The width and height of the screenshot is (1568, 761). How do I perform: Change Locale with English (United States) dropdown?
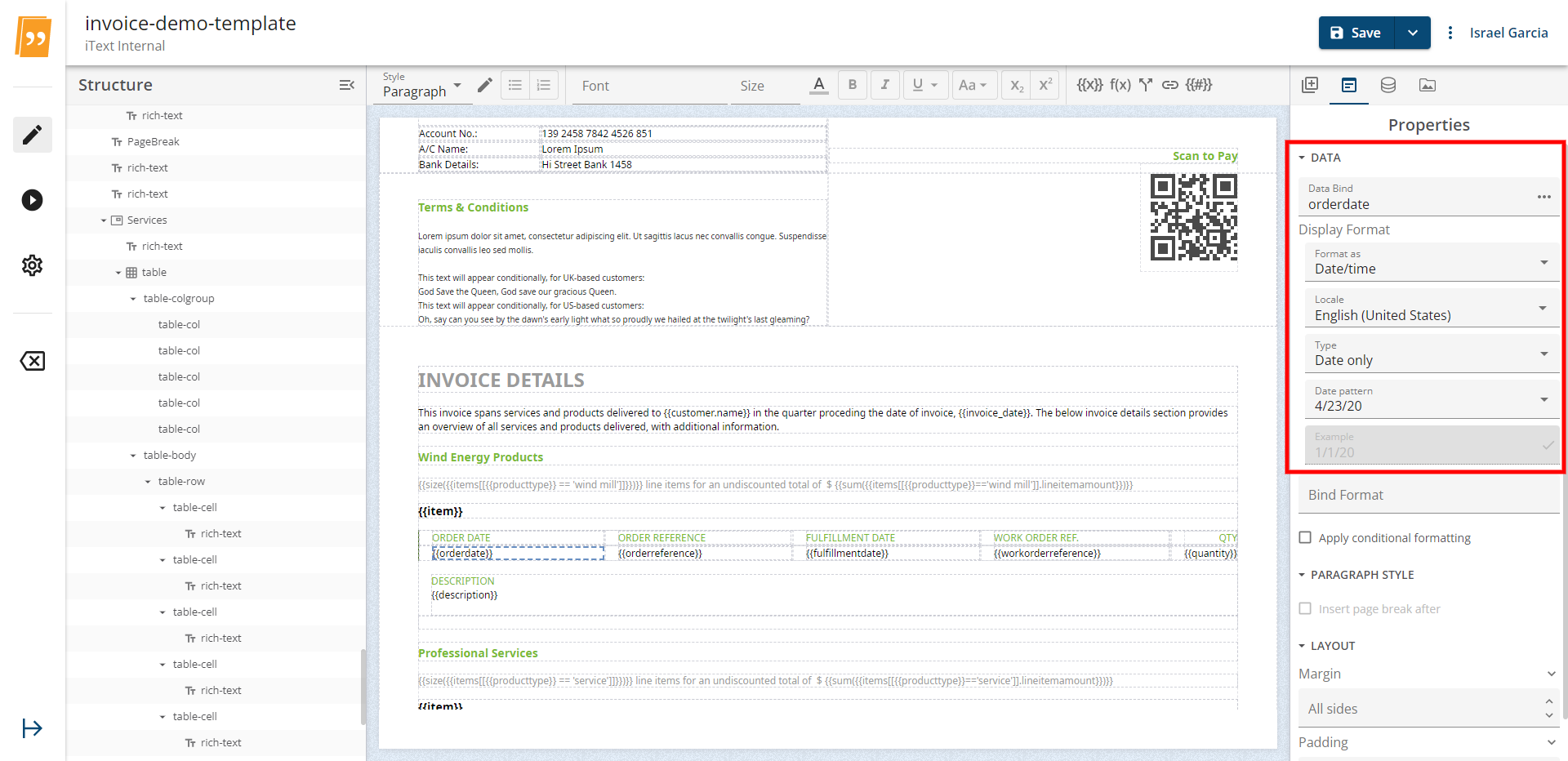(1543, 308)
